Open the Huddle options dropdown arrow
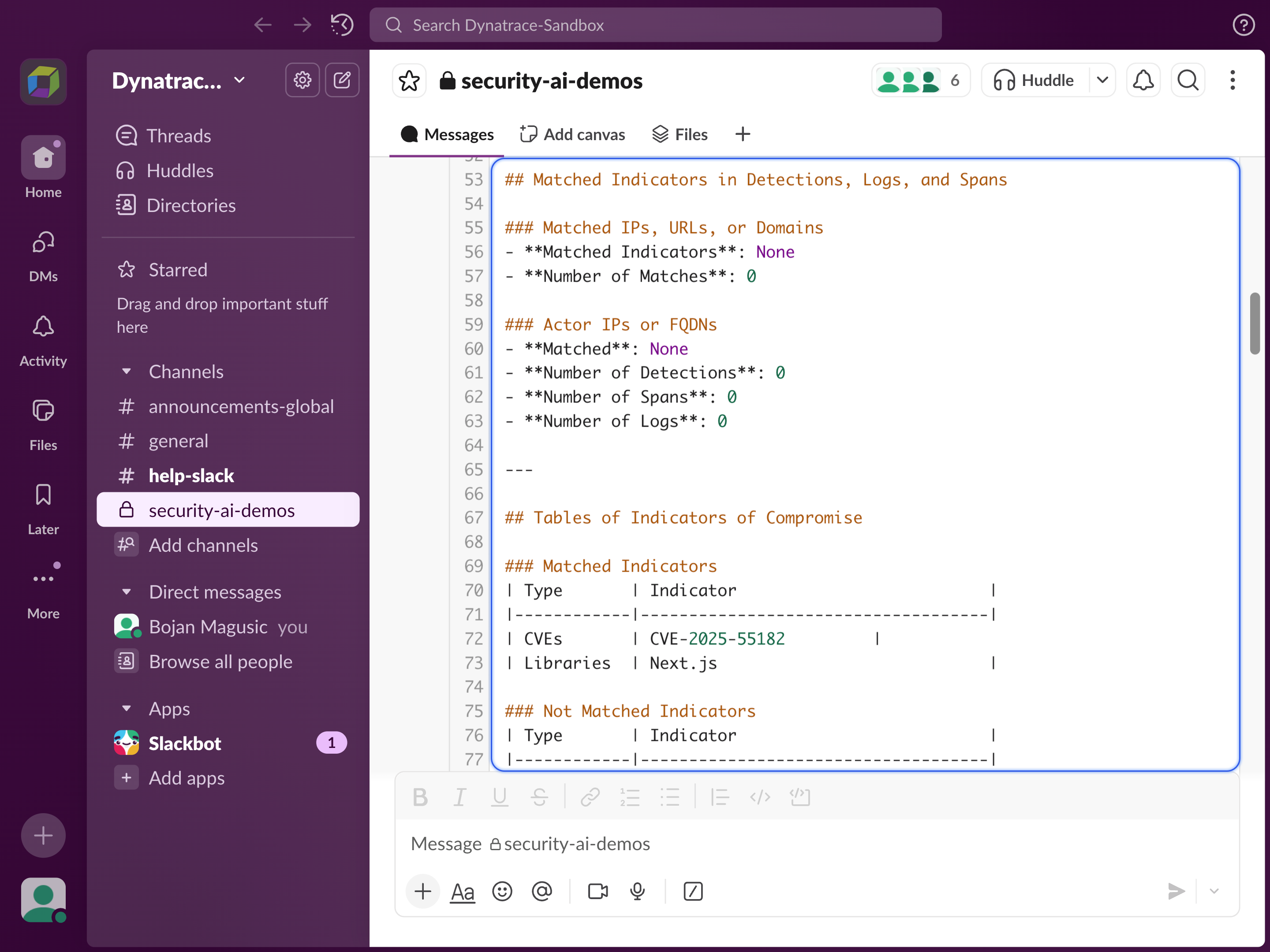The width and height of the screenshot is (1270, 952). [1102, 80]
